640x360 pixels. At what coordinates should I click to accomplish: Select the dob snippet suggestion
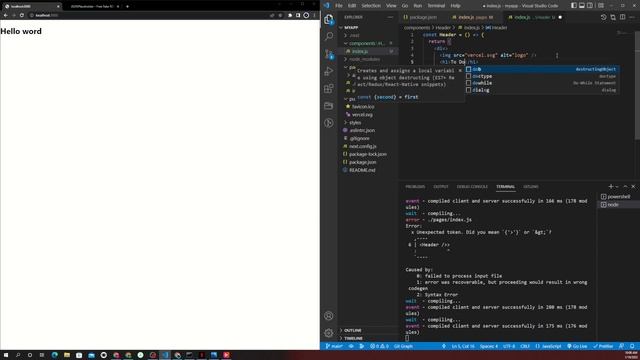click(542, 69)
